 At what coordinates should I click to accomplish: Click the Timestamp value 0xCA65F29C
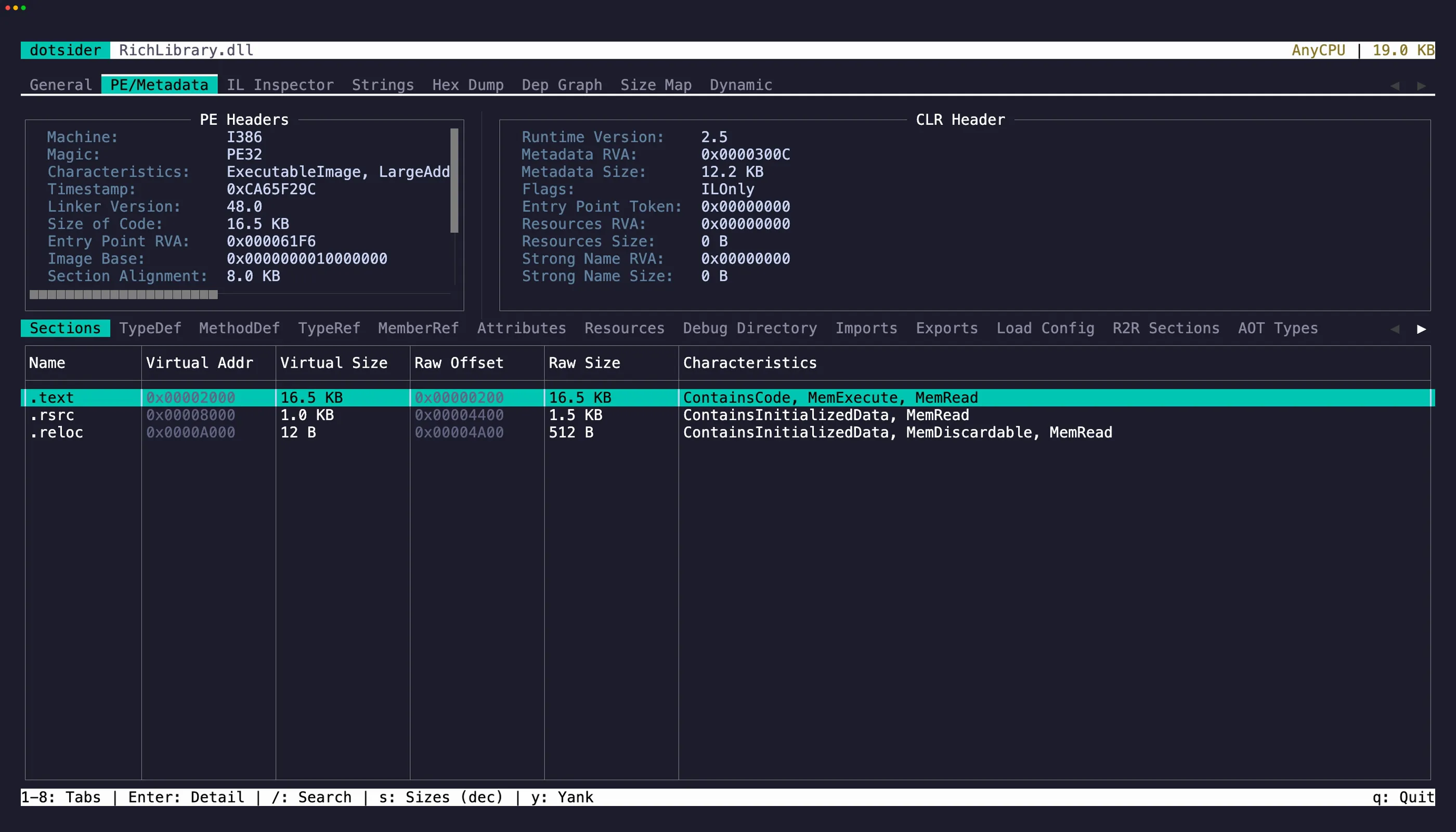click(x=271, y=190)
